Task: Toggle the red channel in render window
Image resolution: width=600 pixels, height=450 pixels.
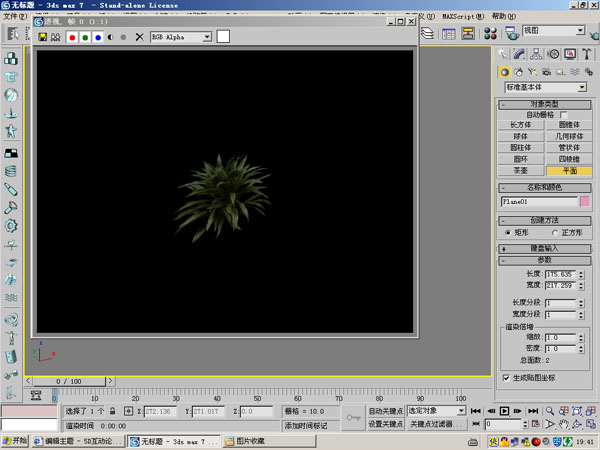Action: tap(72, 37)
